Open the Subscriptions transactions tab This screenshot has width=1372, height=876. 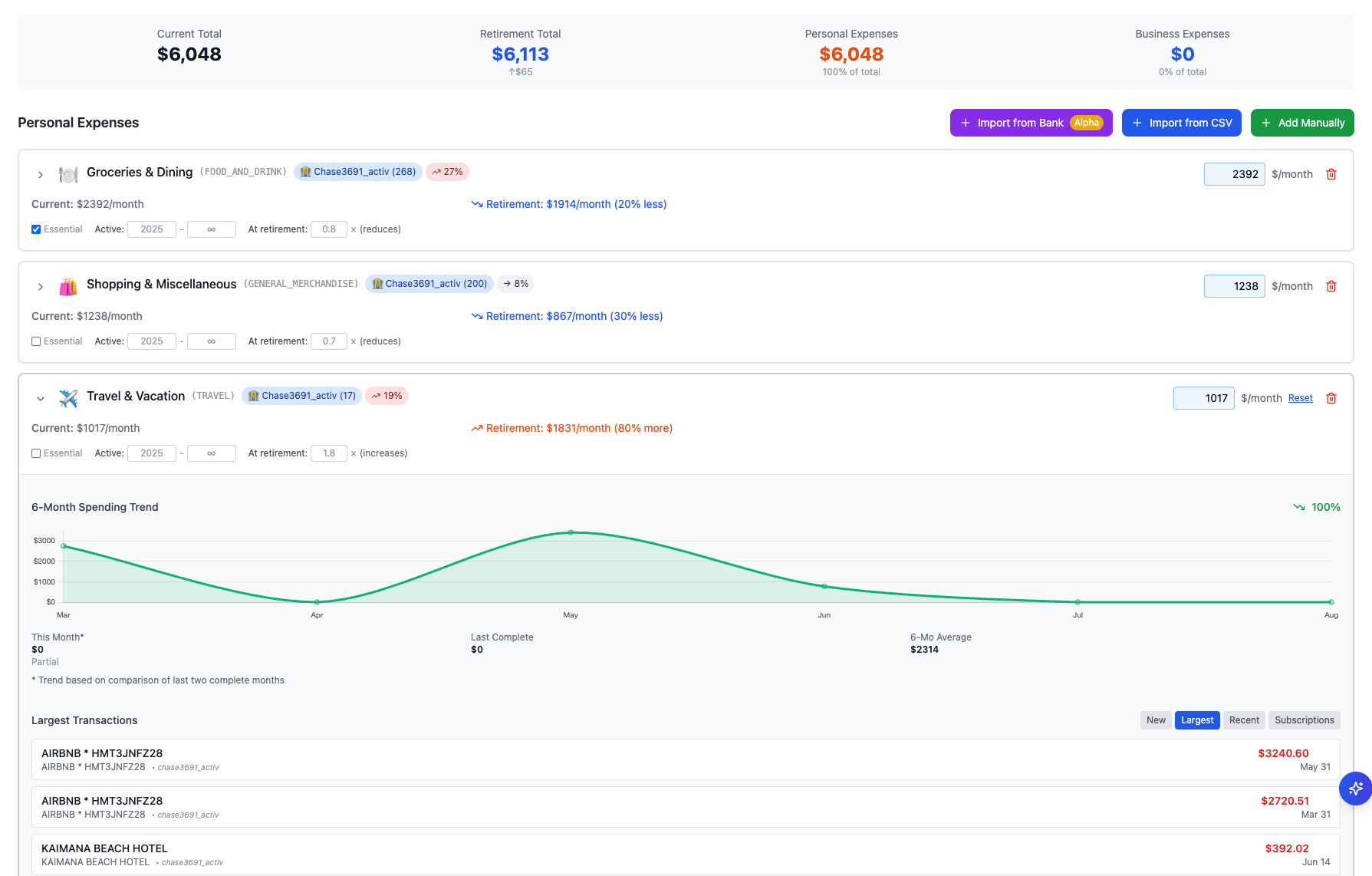1304,720
